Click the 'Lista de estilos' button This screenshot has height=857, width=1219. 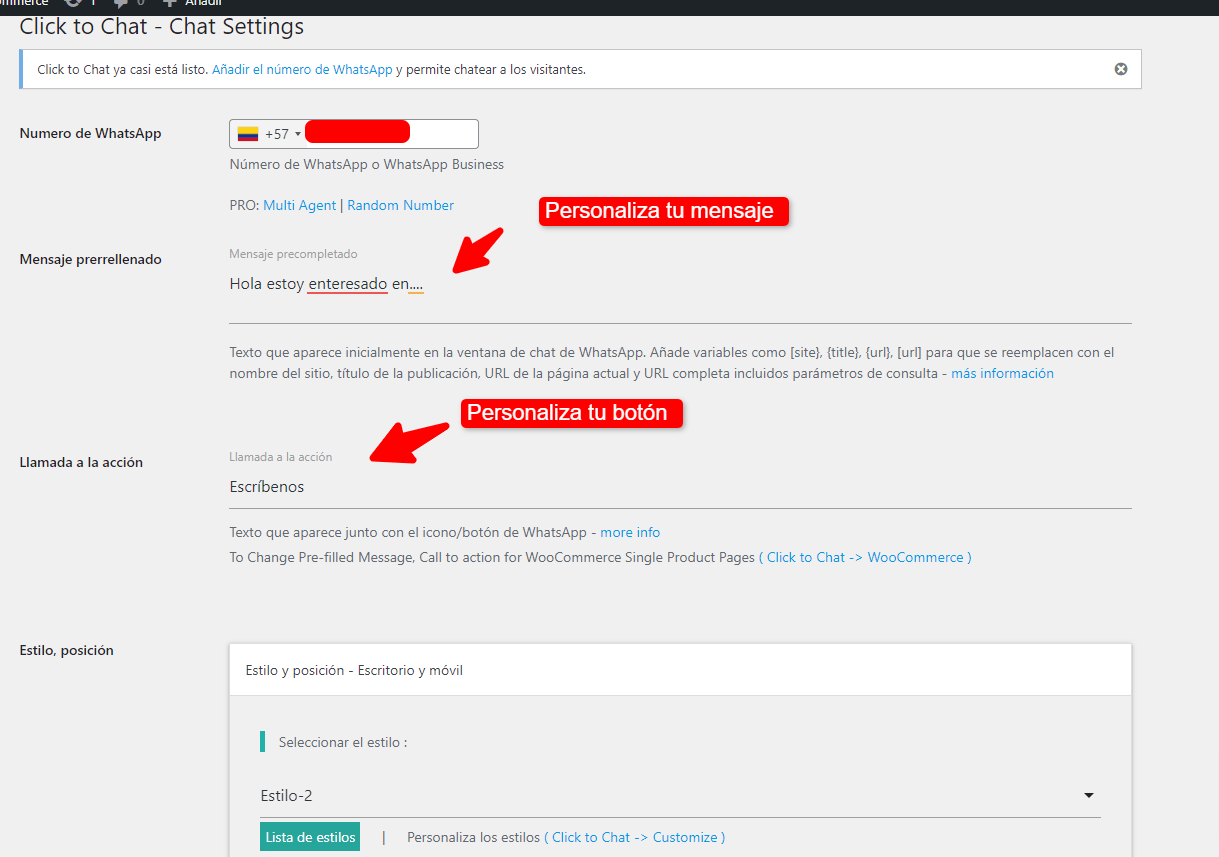click(310, 837)
